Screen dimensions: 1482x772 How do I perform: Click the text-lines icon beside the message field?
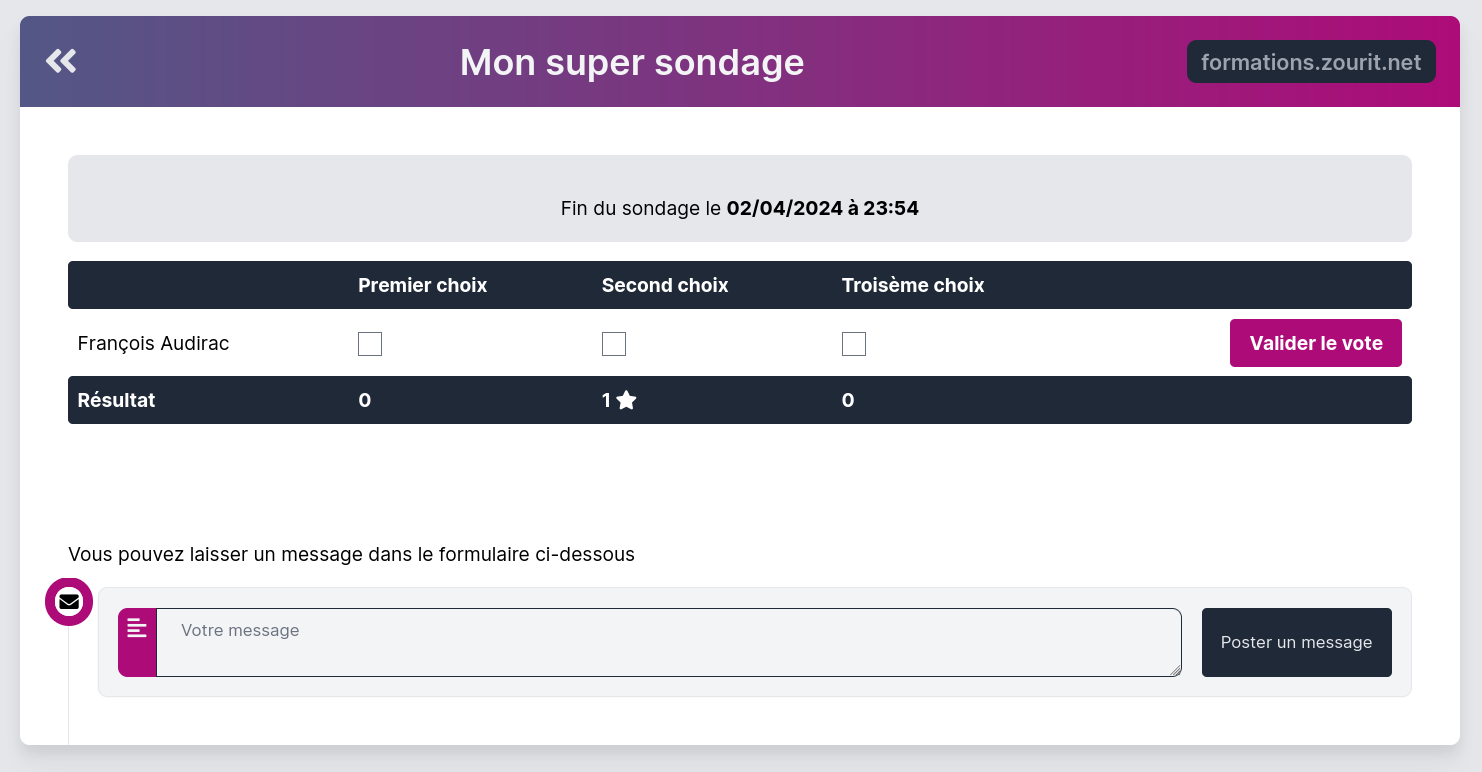(137, 629)
